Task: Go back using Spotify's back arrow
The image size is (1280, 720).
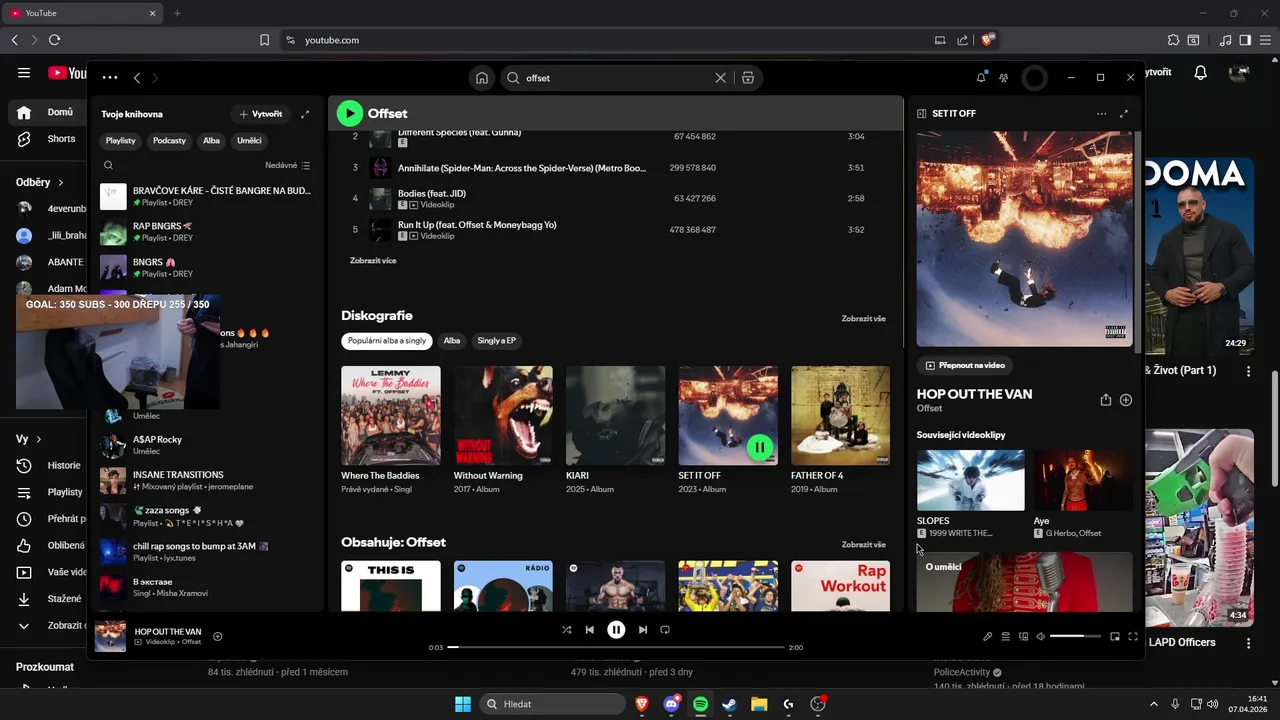Action: click(137, 78)
